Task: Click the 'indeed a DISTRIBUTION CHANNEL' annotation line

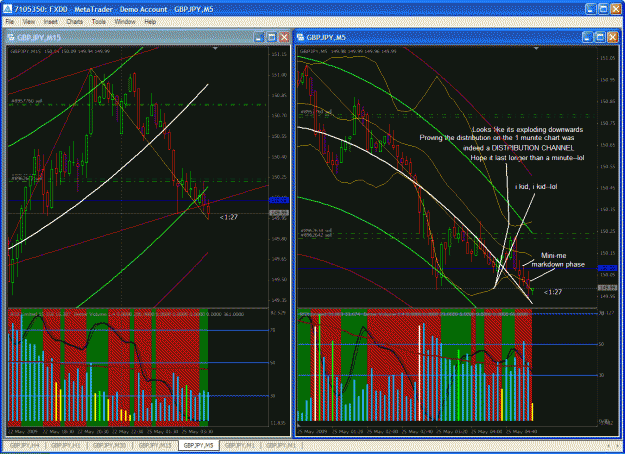Action: coord(518,148)
